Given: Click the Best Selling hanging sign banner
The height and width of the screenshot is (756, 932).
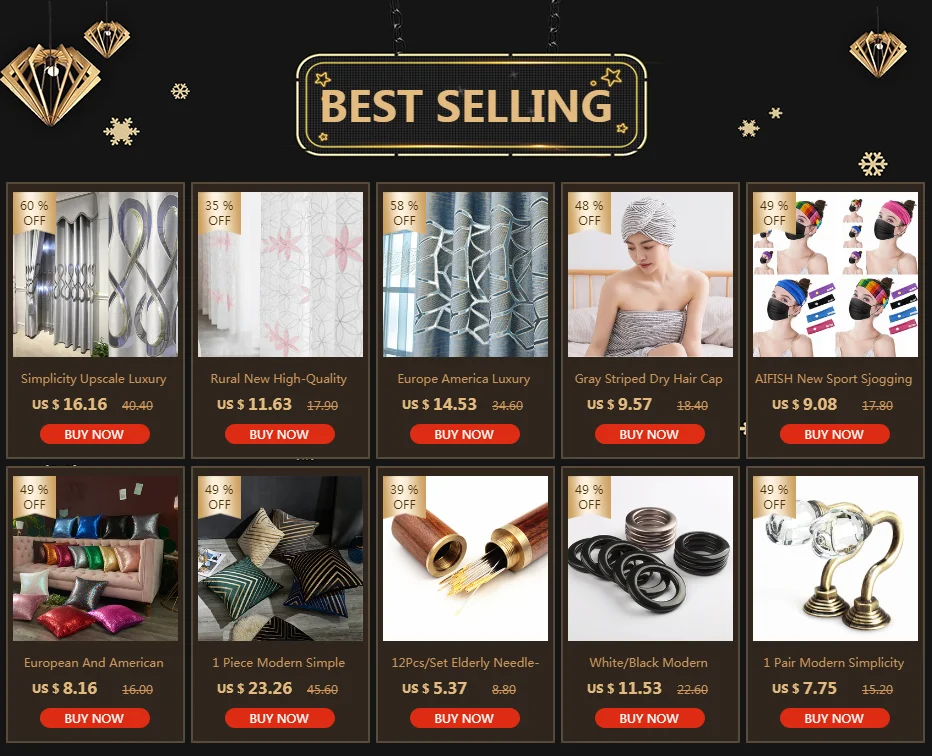Looking at the screenshot, I should pyautogui.click(x=471, y=105).
